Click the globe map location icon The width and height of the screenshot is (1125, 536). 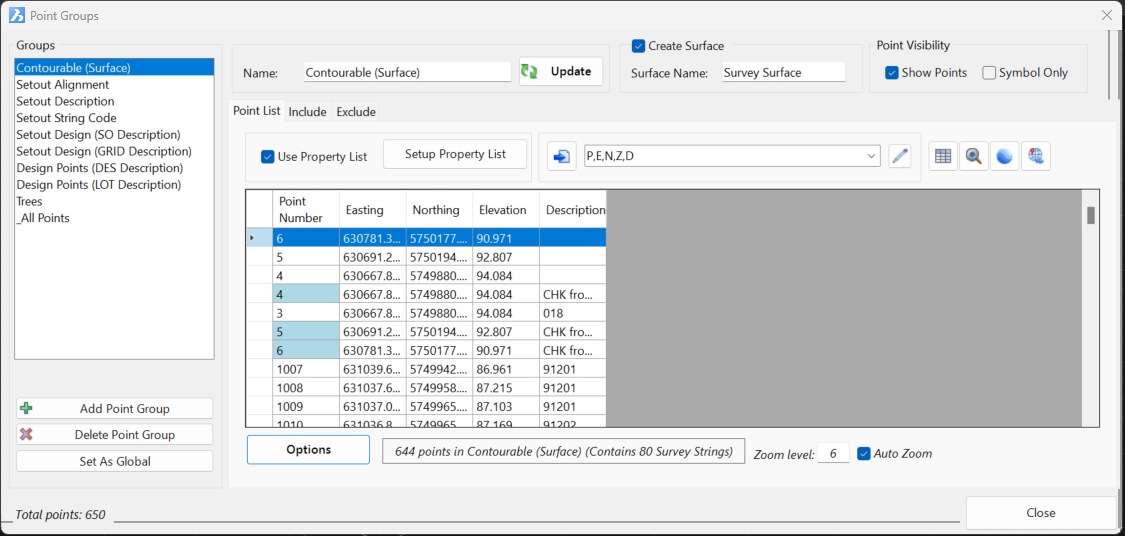tap(1036, 156)
